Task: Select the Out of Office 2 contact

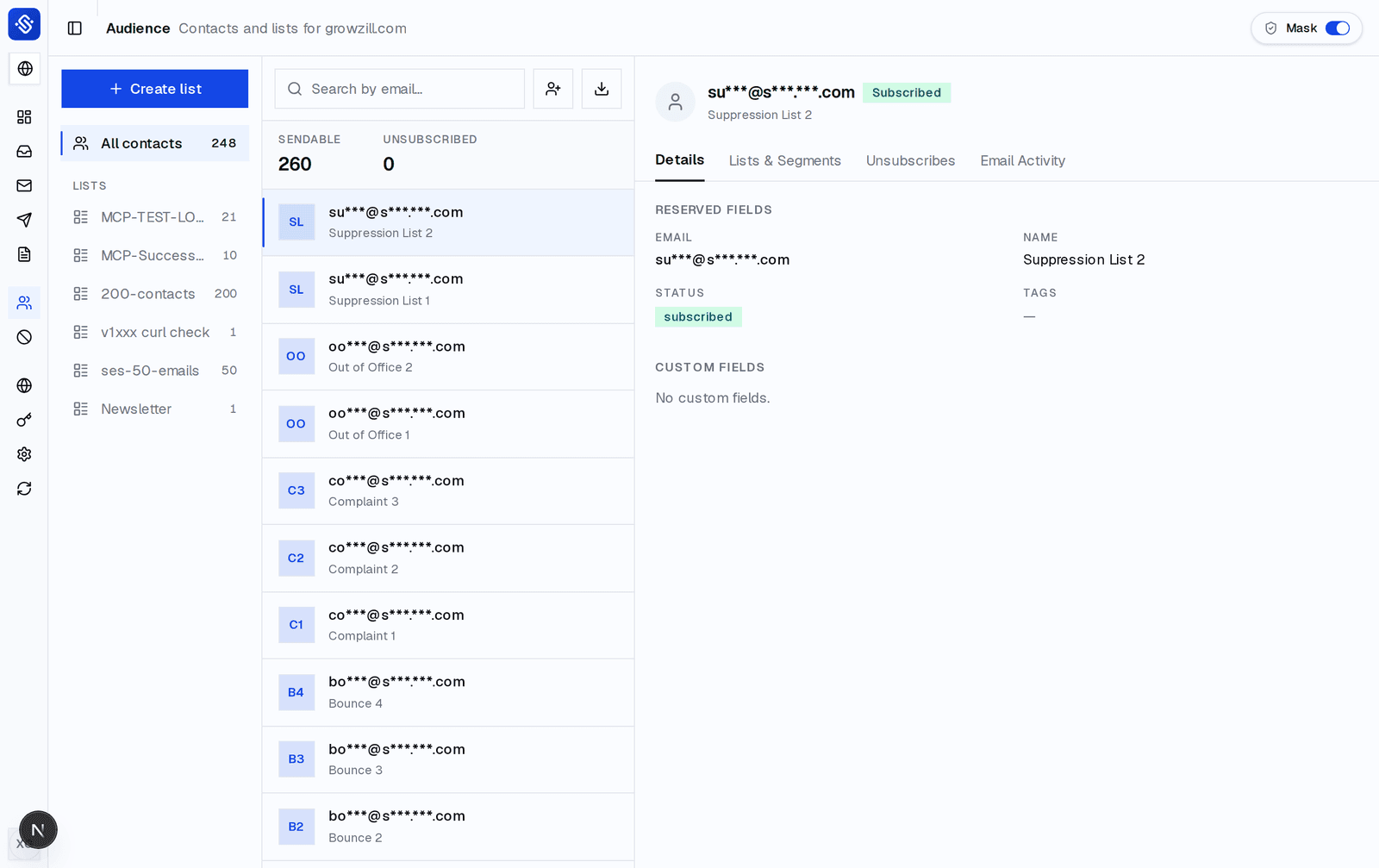Action: [448, 357]
